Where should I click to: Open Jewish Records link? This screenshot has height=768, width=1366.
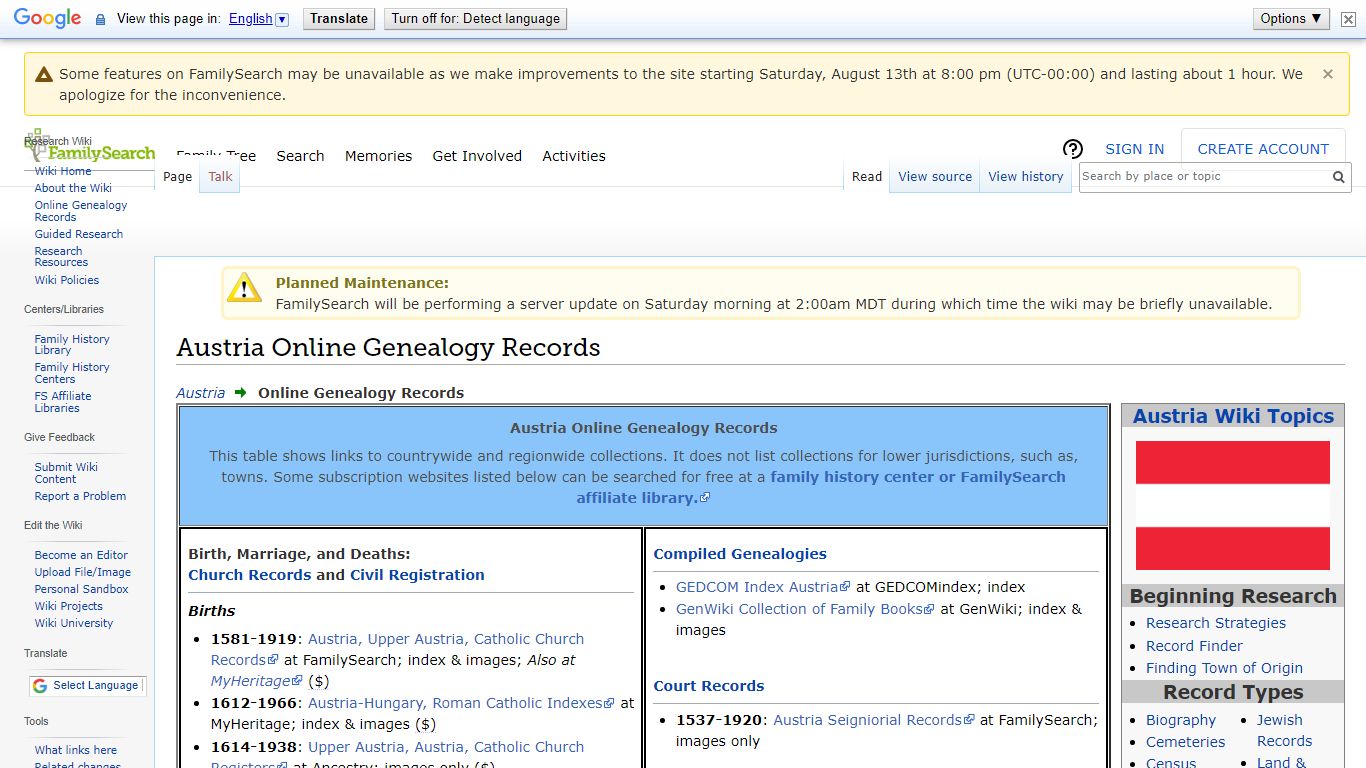(1284, 731)
